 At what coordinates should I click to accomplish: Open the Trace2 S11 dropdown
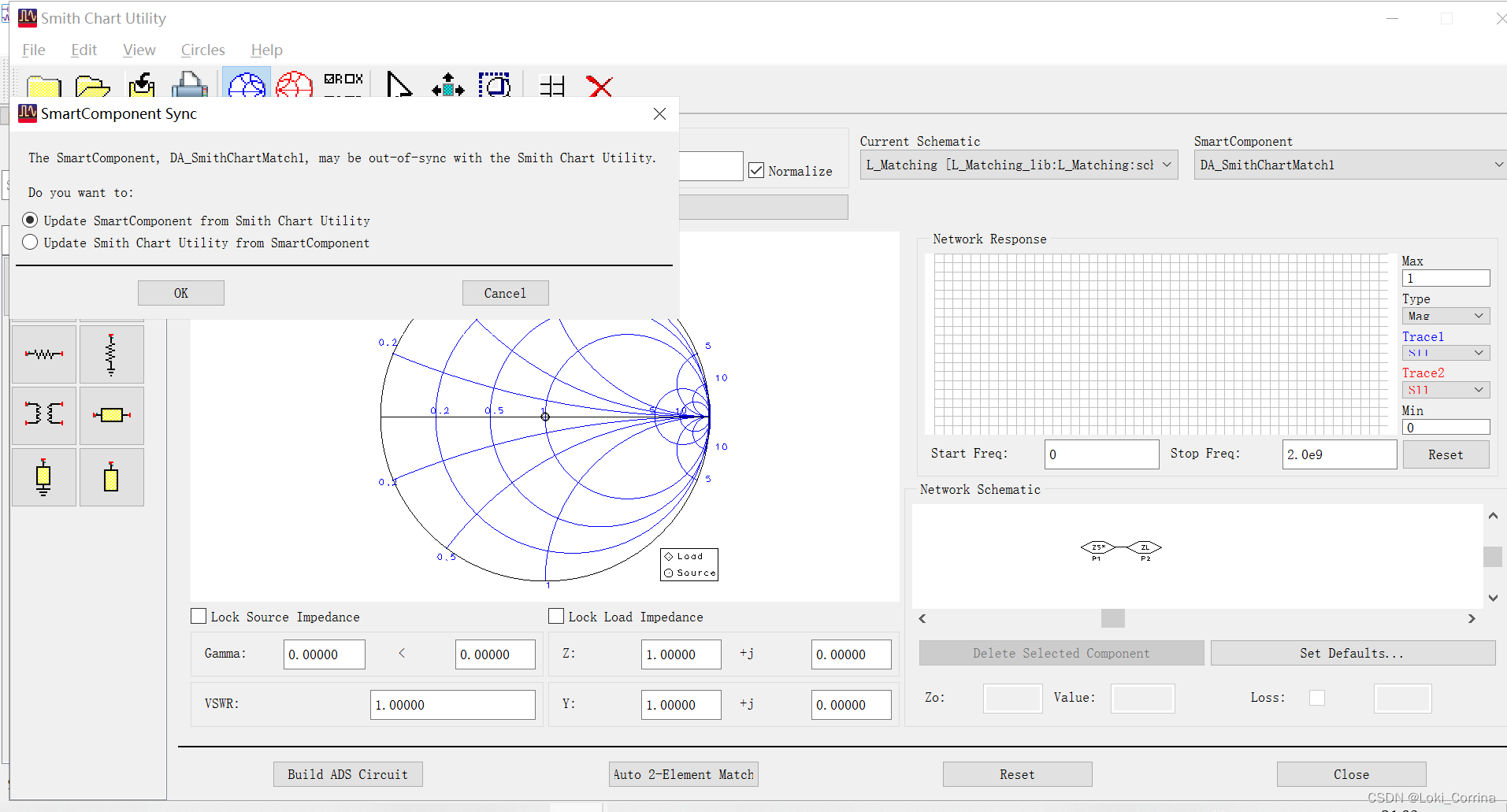point(1446,389)
